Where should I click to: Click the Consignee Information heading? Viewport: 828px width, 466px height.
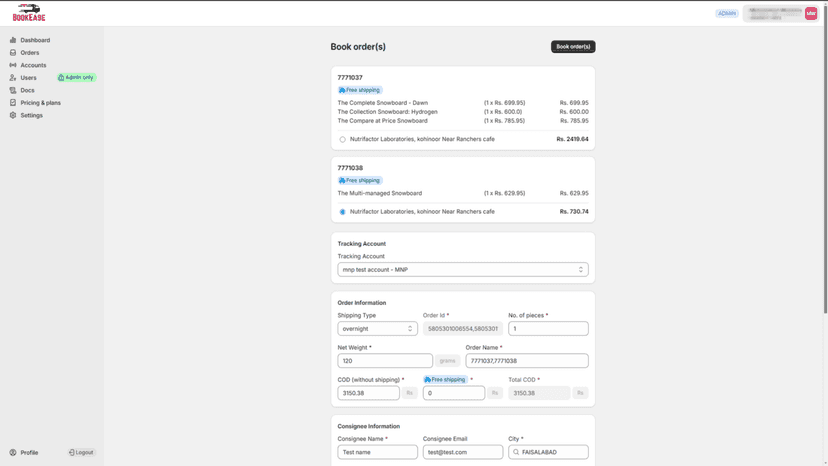(369, 426)
